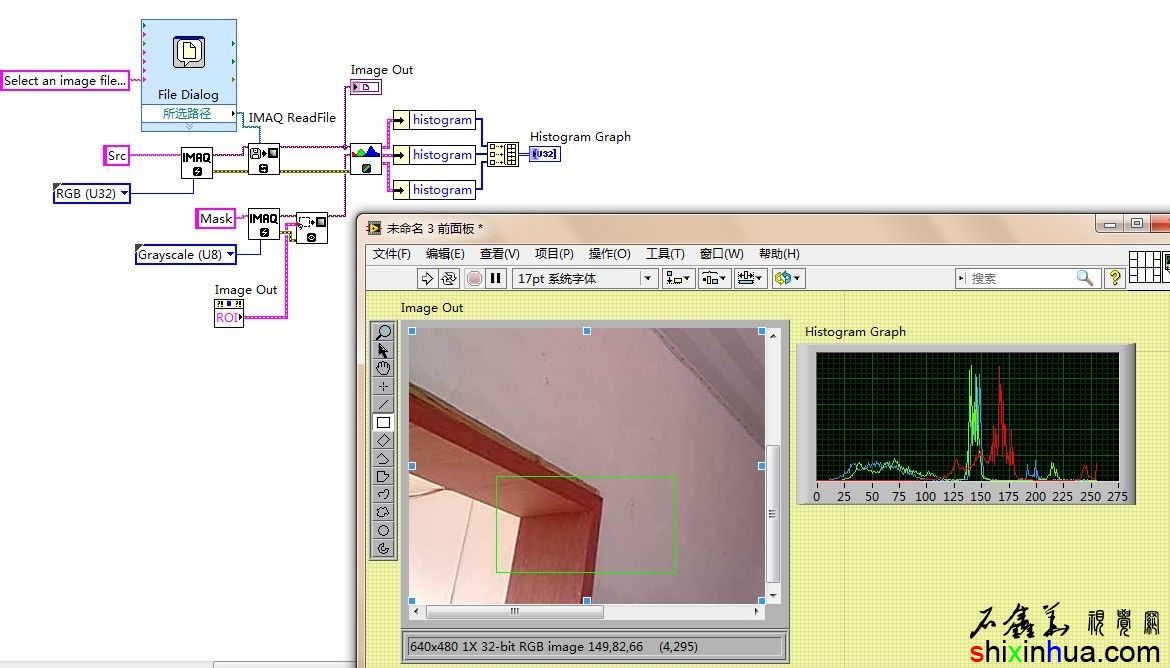Click the IMAQ ReadFile node
This screenshot has width=1170, height=668.
[x=264, y=160]
